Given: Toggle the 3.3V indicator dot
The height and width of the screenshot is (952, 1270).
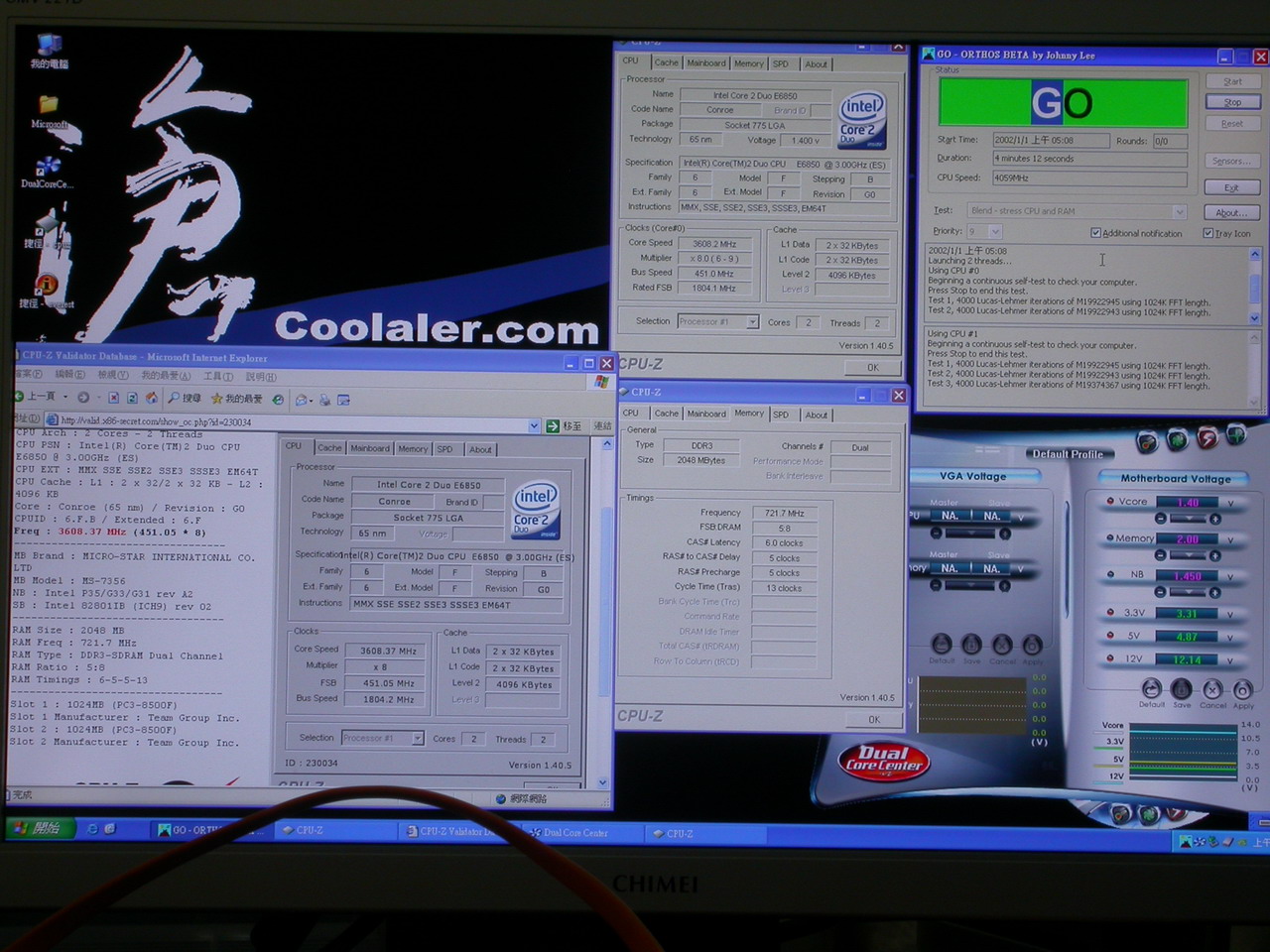Looking at the screenshot, I should (1110, 612).
